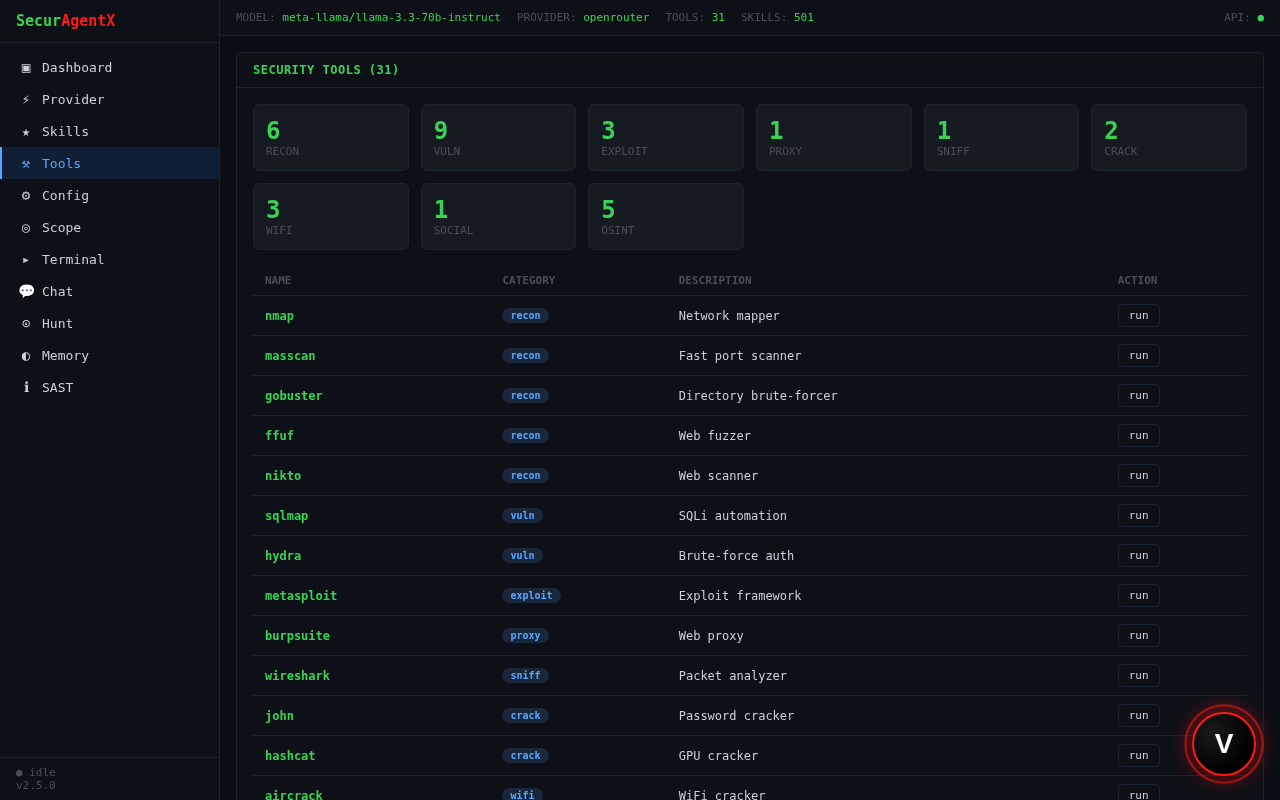Click the exploit badge for metasploit

[531, 595]
